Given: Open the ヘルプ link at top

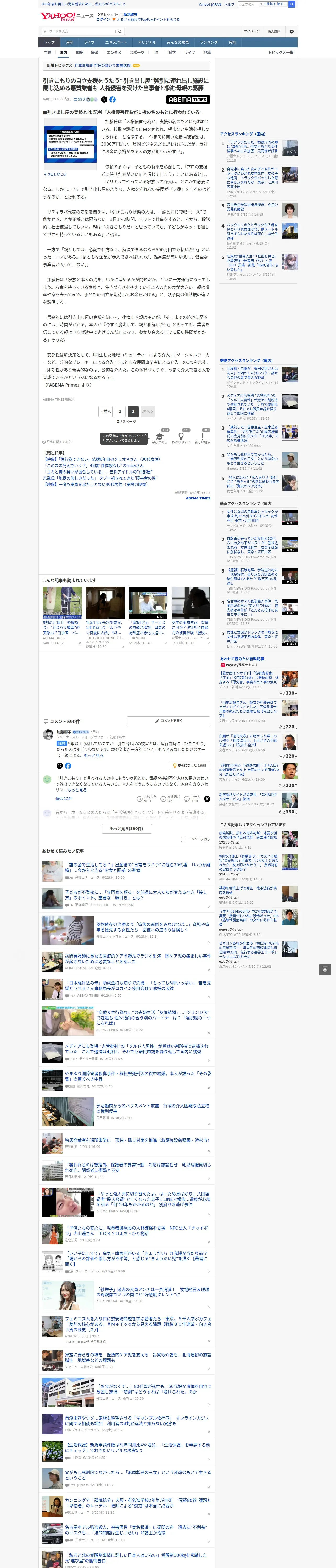Looking at the screenshot, I should (x=229, y=4).
